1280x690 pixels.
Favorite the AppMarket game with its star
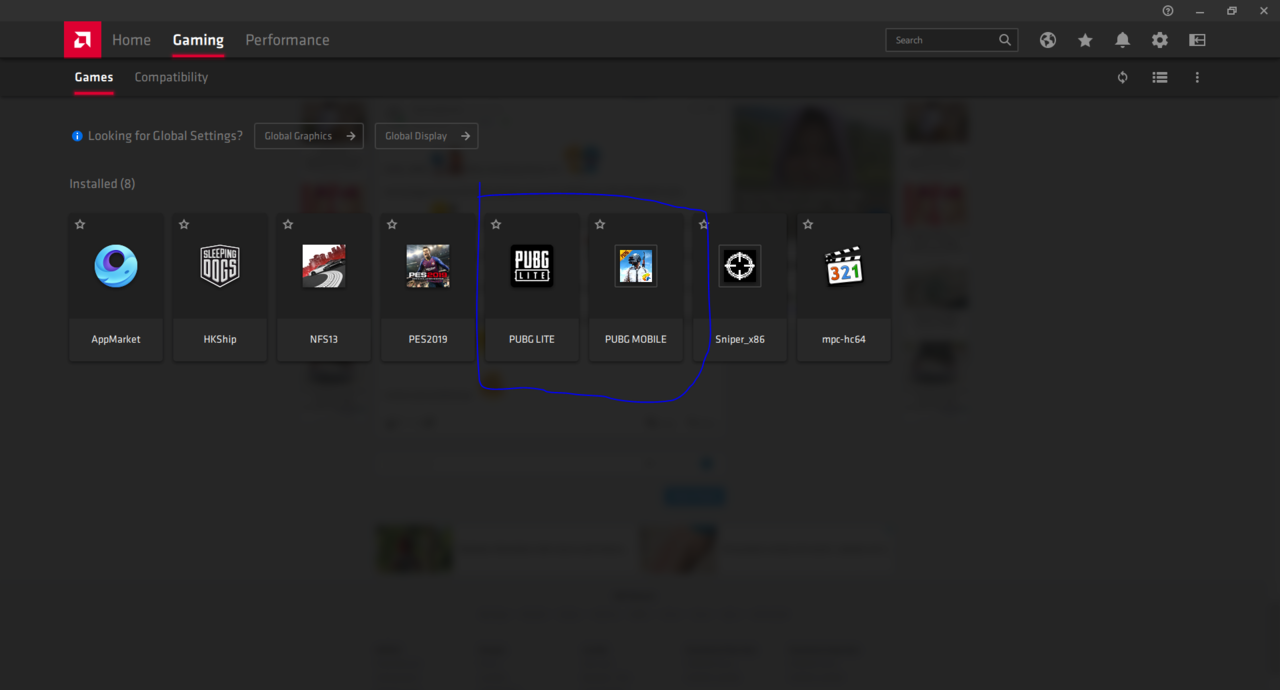click(80, 225)
